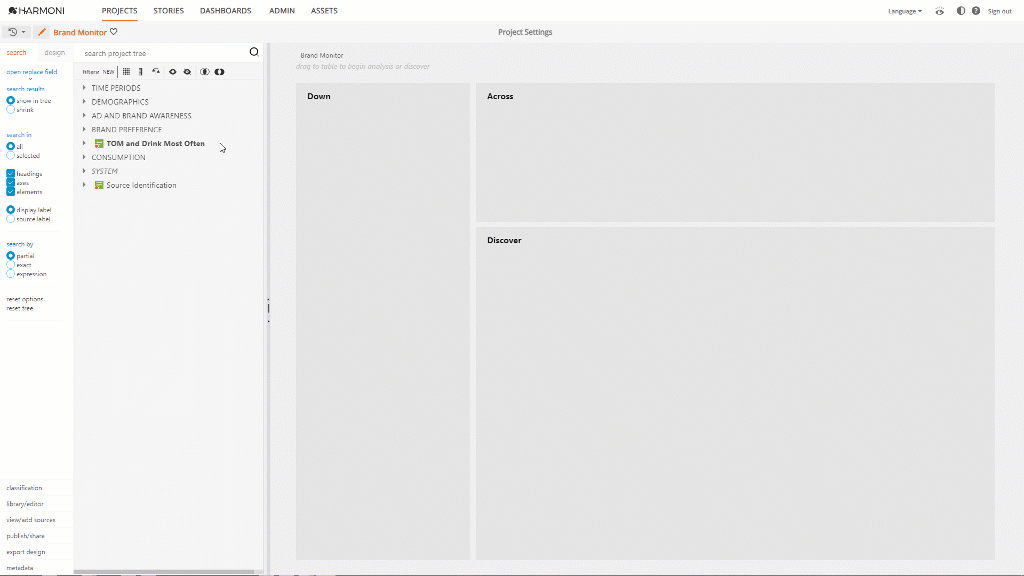
Task: Click the TOM and Drink Most Often green icon
Action: [99, 144]
